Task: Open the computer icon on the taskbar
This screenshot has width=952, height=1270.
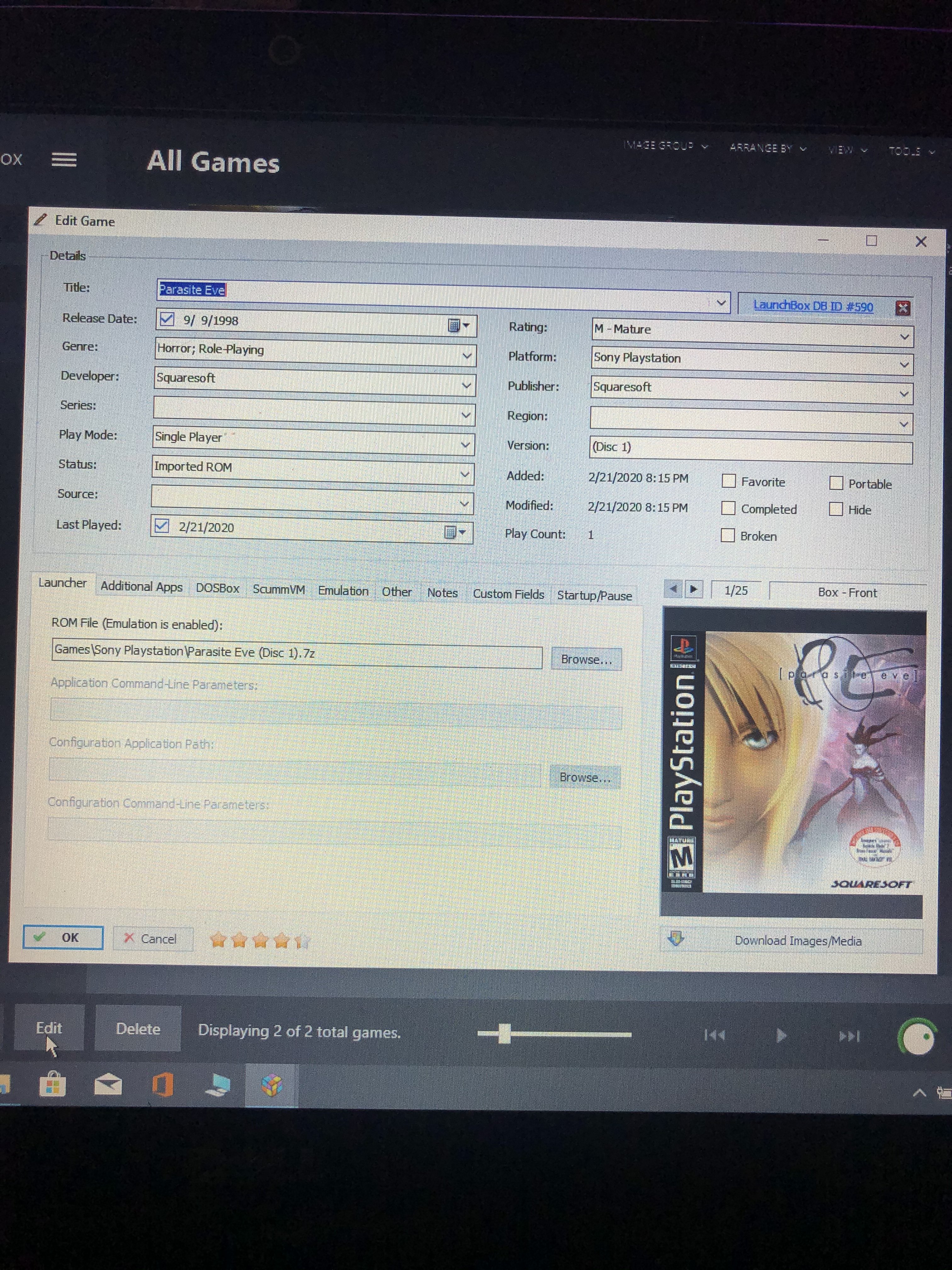Action: pos(218,1085)
